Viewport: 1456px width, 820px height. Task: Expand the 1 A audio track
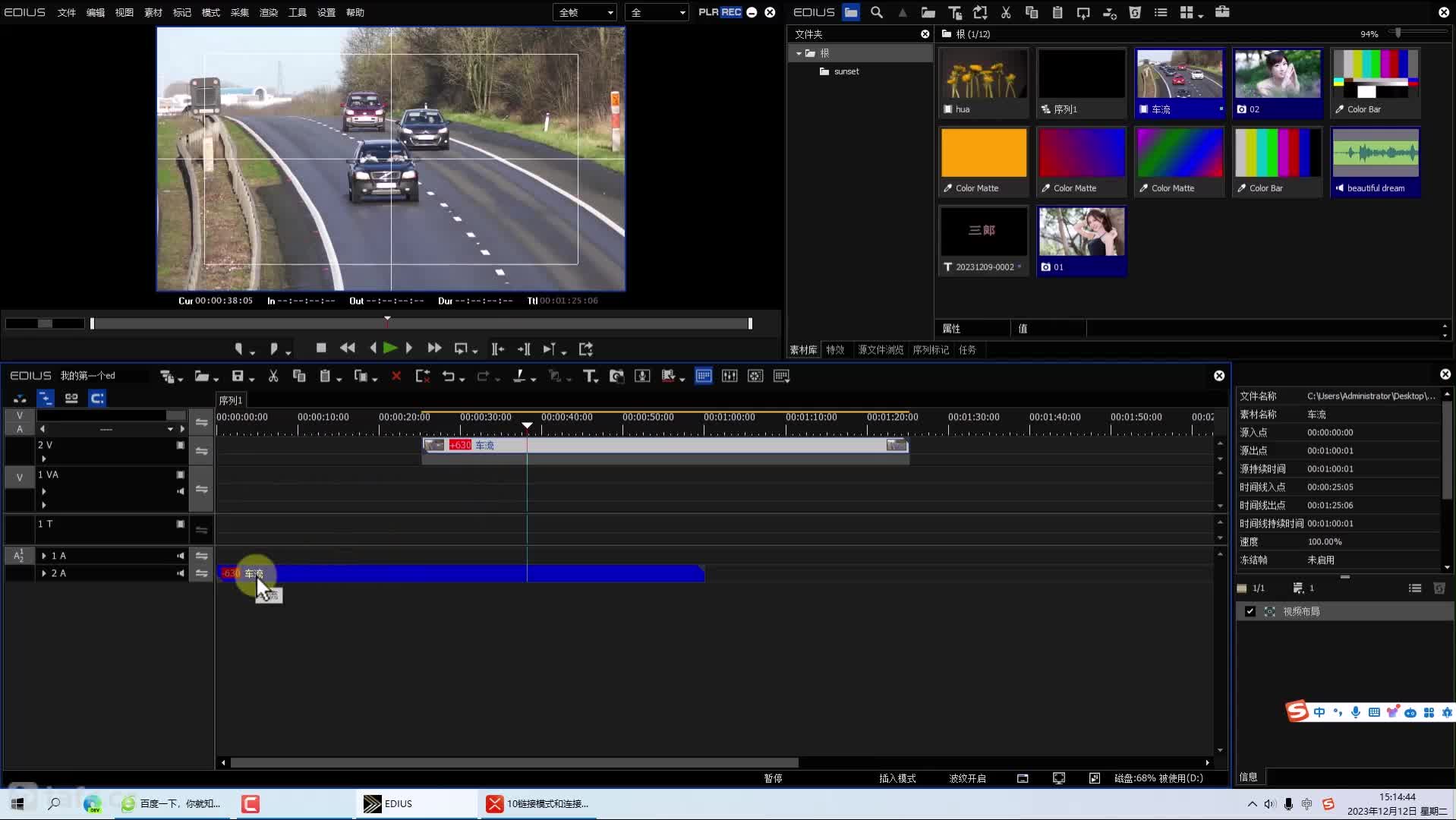[44, 556]
